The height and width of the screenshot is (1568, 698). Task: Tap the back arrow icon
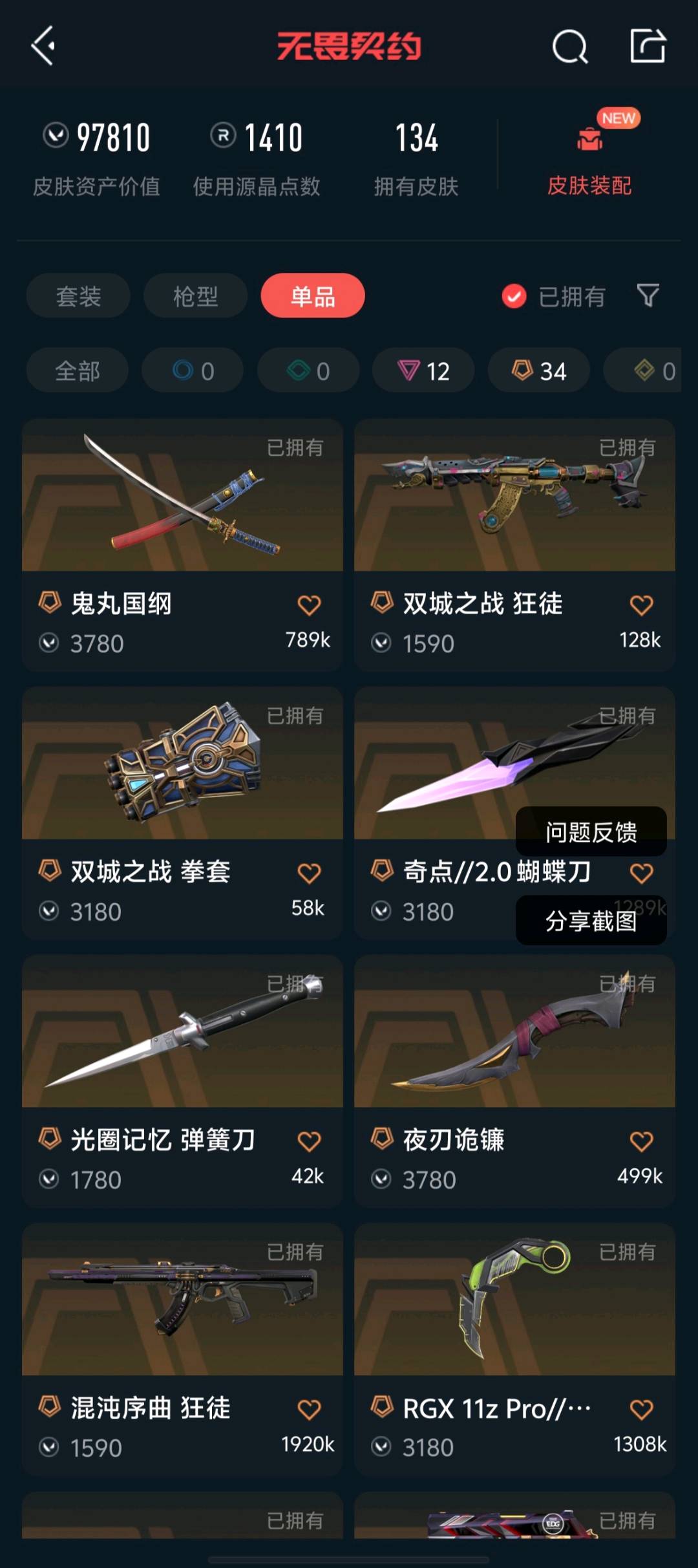tap(43, 46)
